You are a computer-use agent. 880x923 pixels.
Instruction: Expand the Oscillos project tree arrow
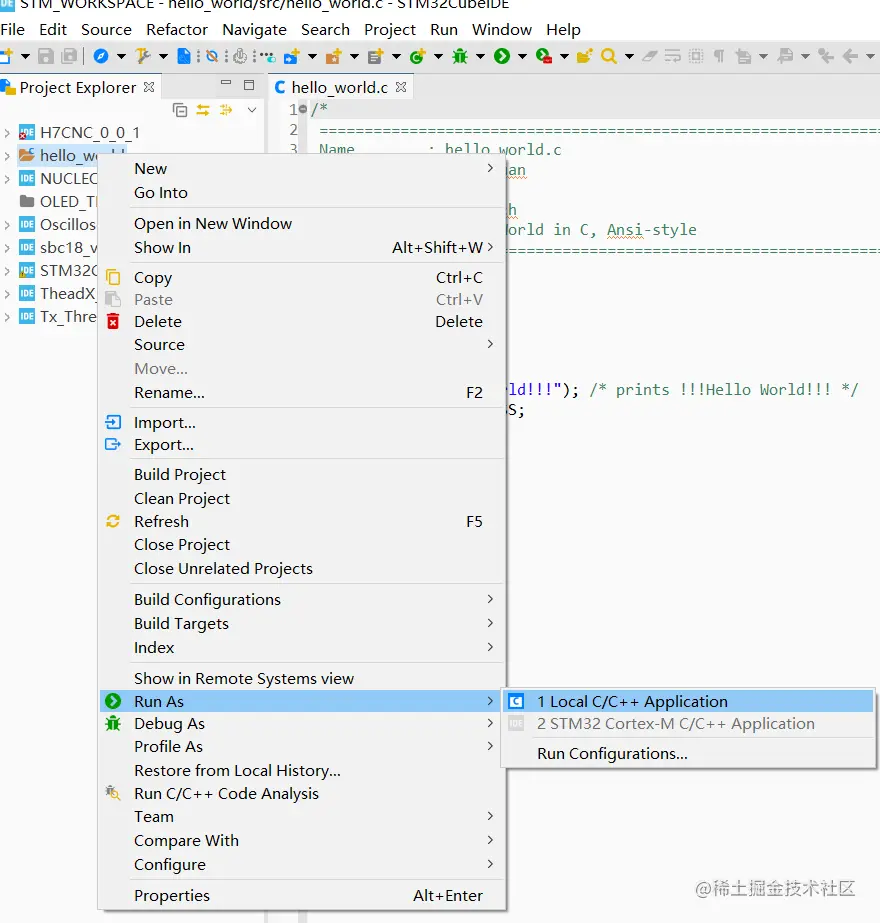pos(6,225)
